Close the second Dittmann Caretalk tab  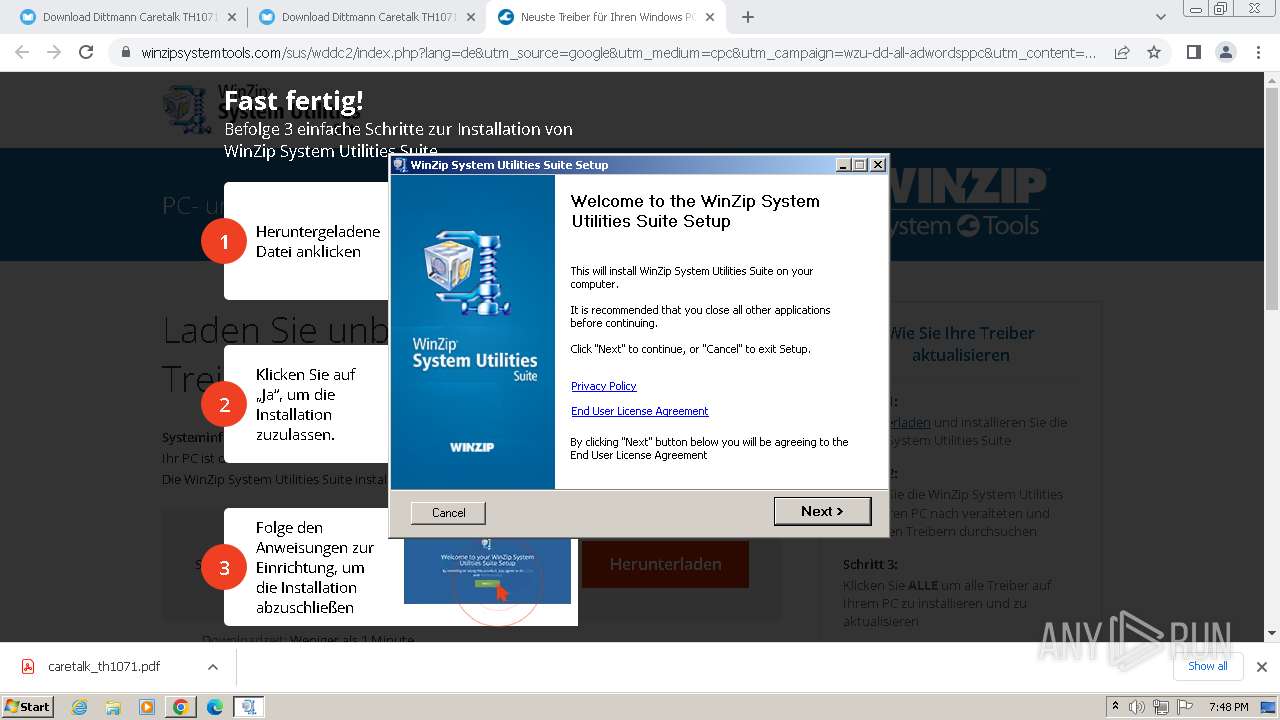pos(471,17)
